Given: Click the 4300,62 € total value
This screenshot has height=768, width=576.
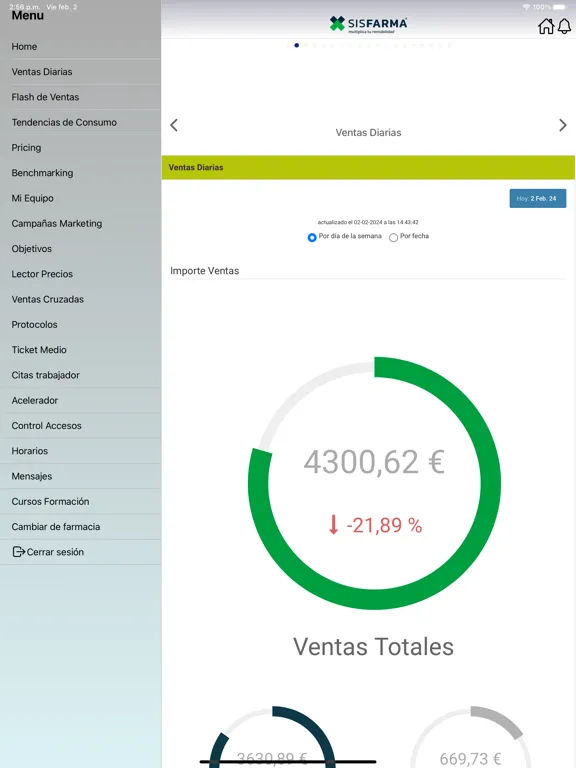Looking at the screenshot, I should [374, 462].
